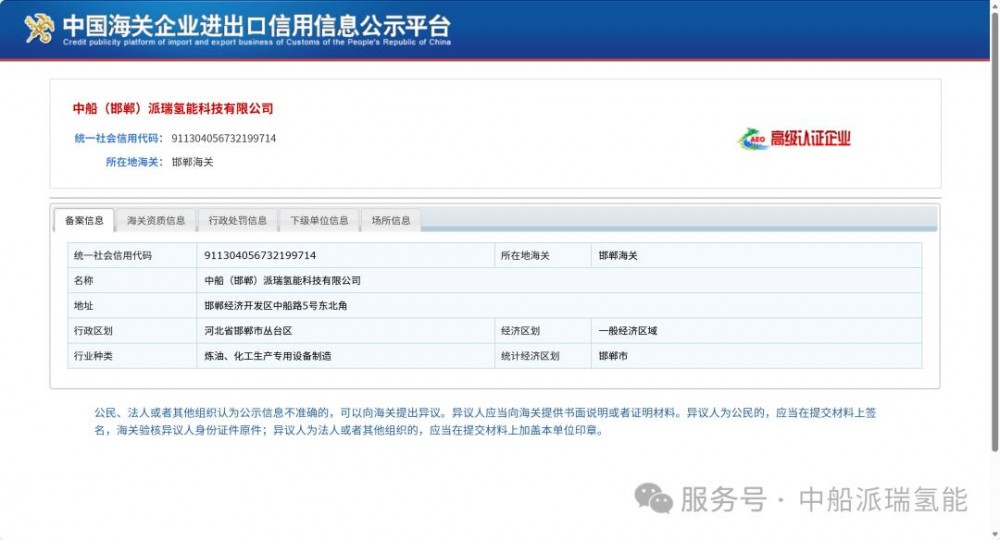Click the WeChat icon in the watermark

[x=655, y=498]
